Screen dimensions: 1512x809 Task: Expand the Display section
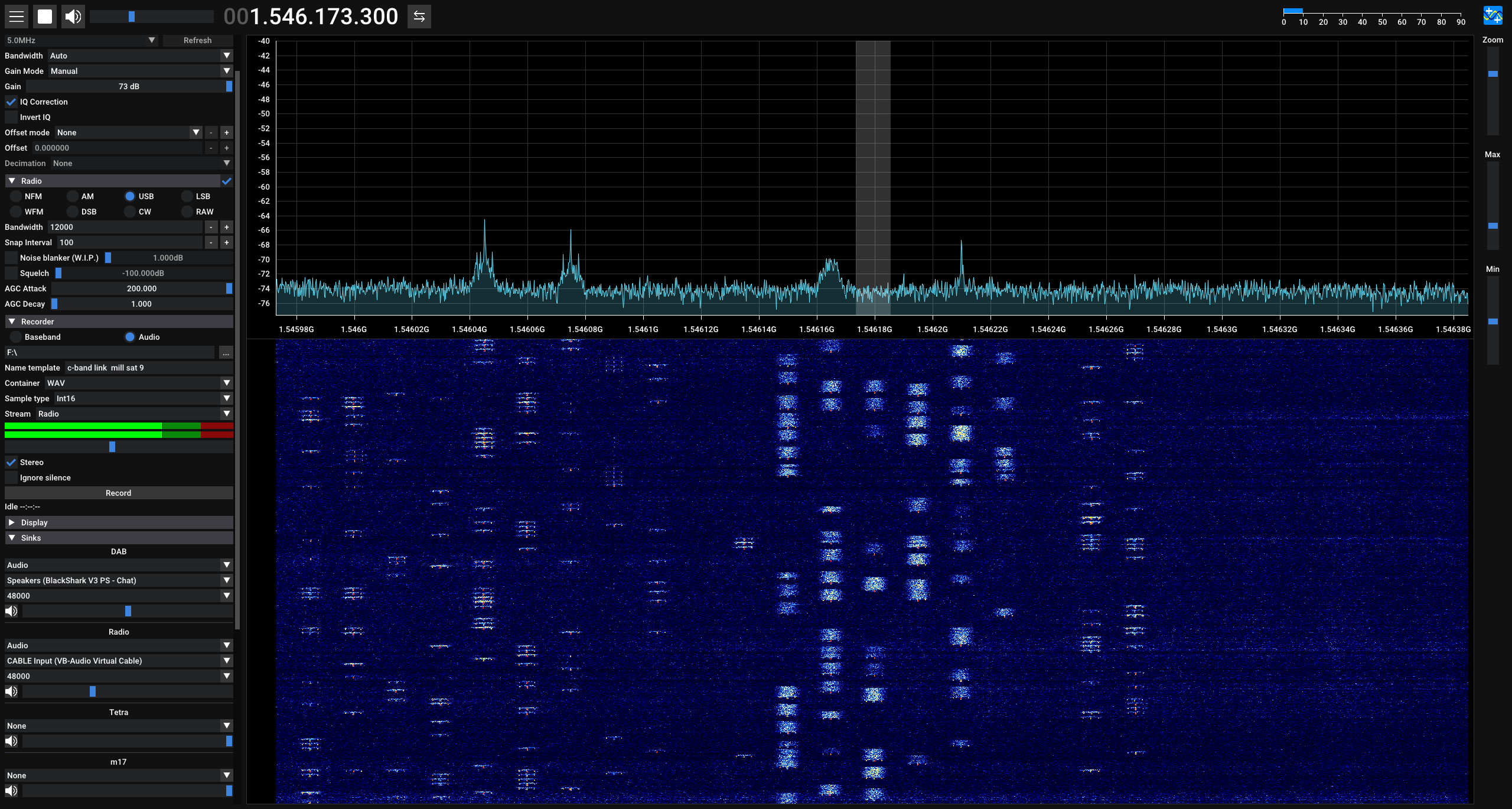119,522
